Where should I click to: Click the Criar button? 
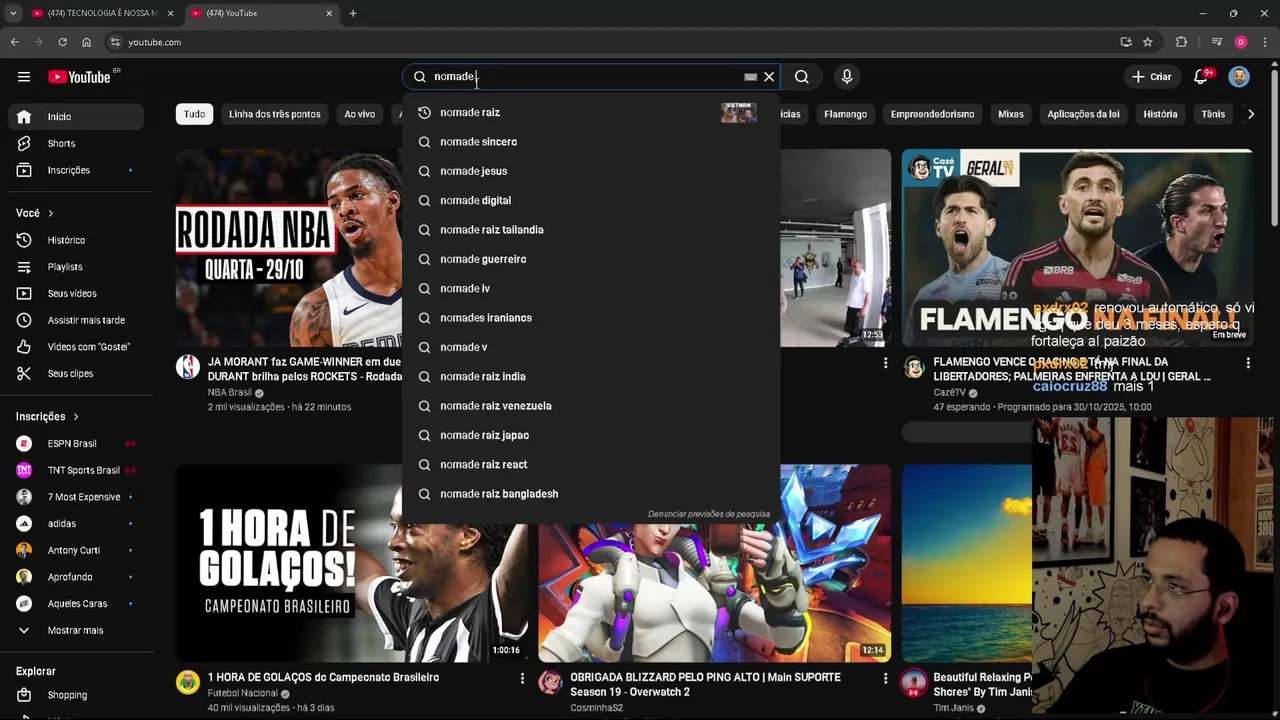1151,77
